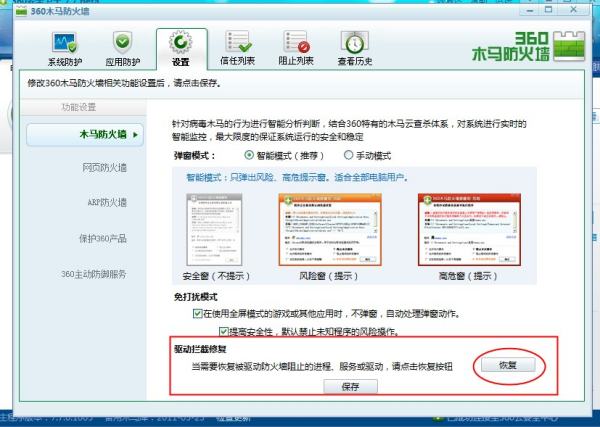The image size is (600, 427).
Task: Click the blue 智能模式 description text
Action: [x=297, y=178]
